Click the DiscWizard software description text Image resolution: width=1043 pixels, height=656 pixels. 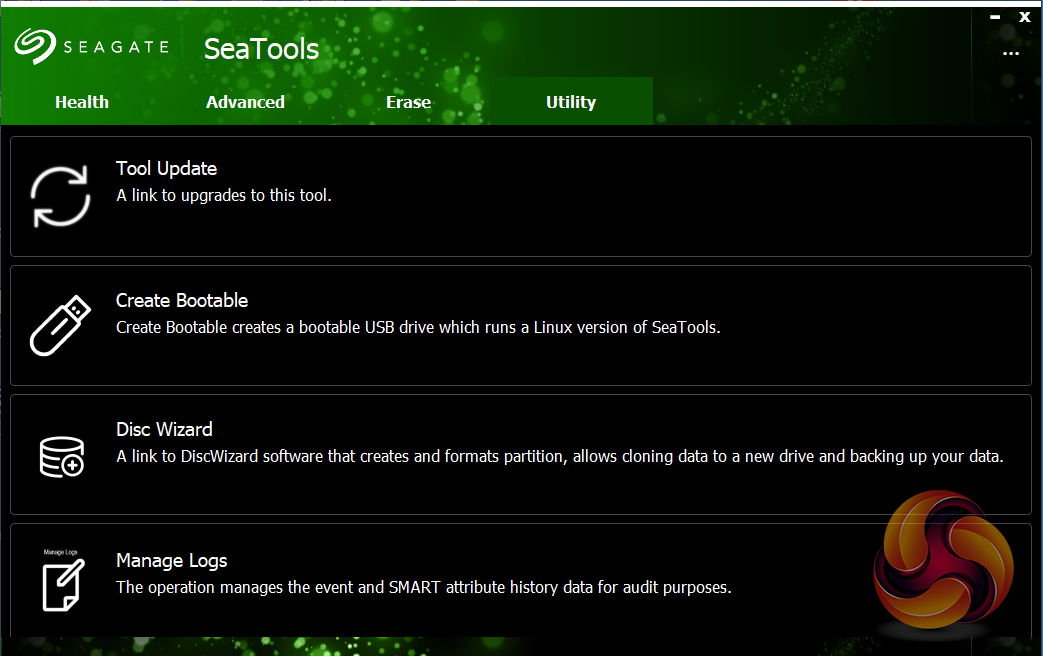[x=559, y=457]
